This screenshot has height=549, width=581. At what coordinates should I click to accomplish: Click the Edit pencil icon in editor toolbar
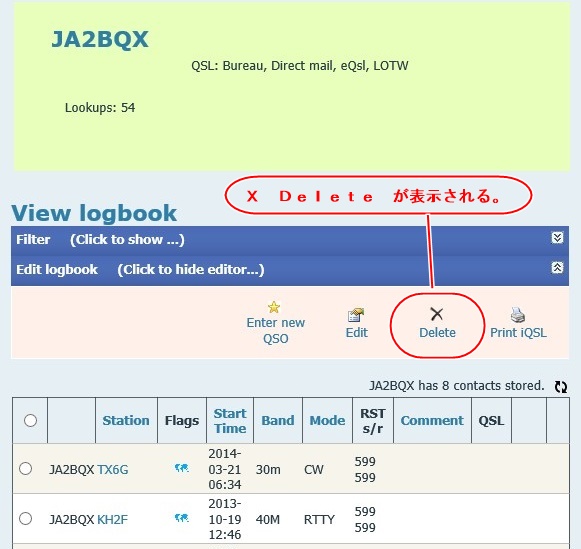click(x=356, y=315)
